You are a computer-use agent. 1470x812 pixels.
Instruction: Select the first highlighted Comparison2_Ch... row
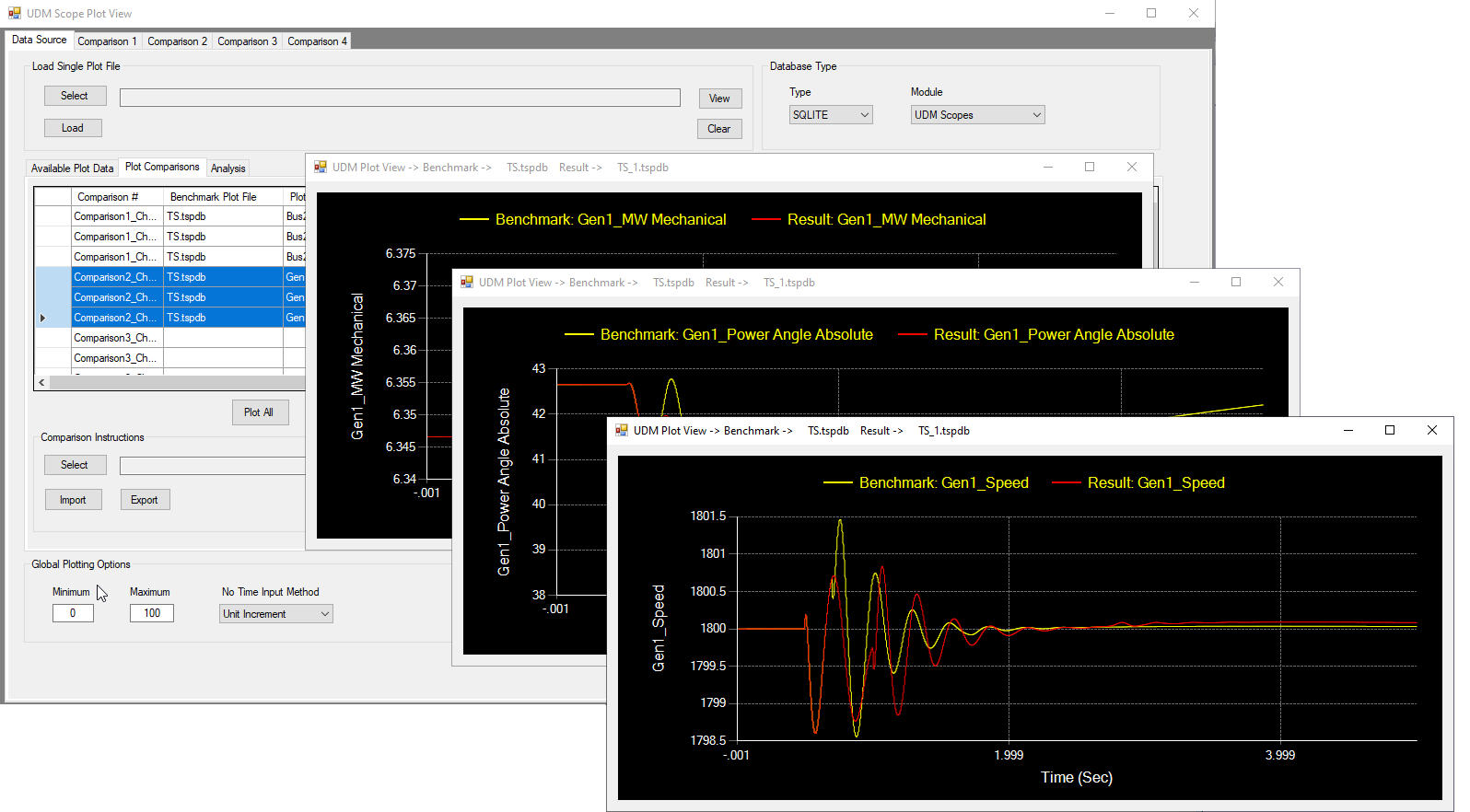pyautogui.click(x=170, y=277)
